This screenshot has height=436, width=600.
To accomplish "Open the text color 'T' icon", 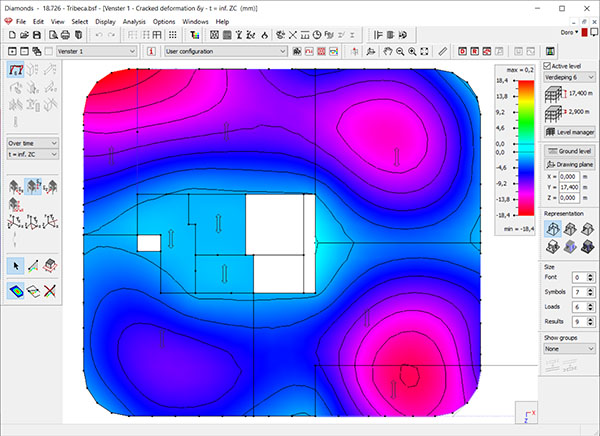I will click(x=195, y=35).
